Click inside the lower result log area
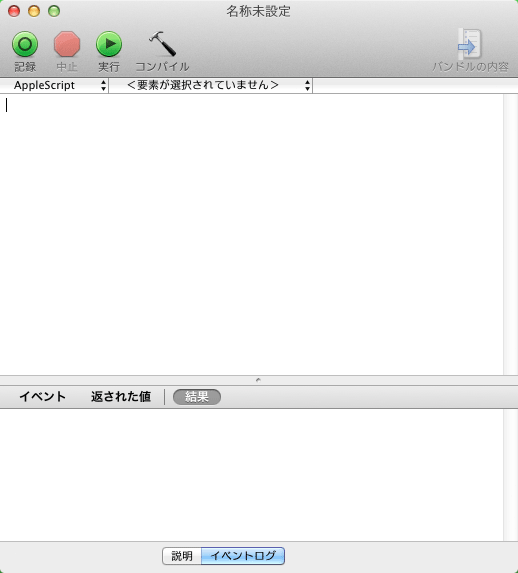Image resolution: width=518 pixels, height=573 pixels. click(x=252, y=475)
